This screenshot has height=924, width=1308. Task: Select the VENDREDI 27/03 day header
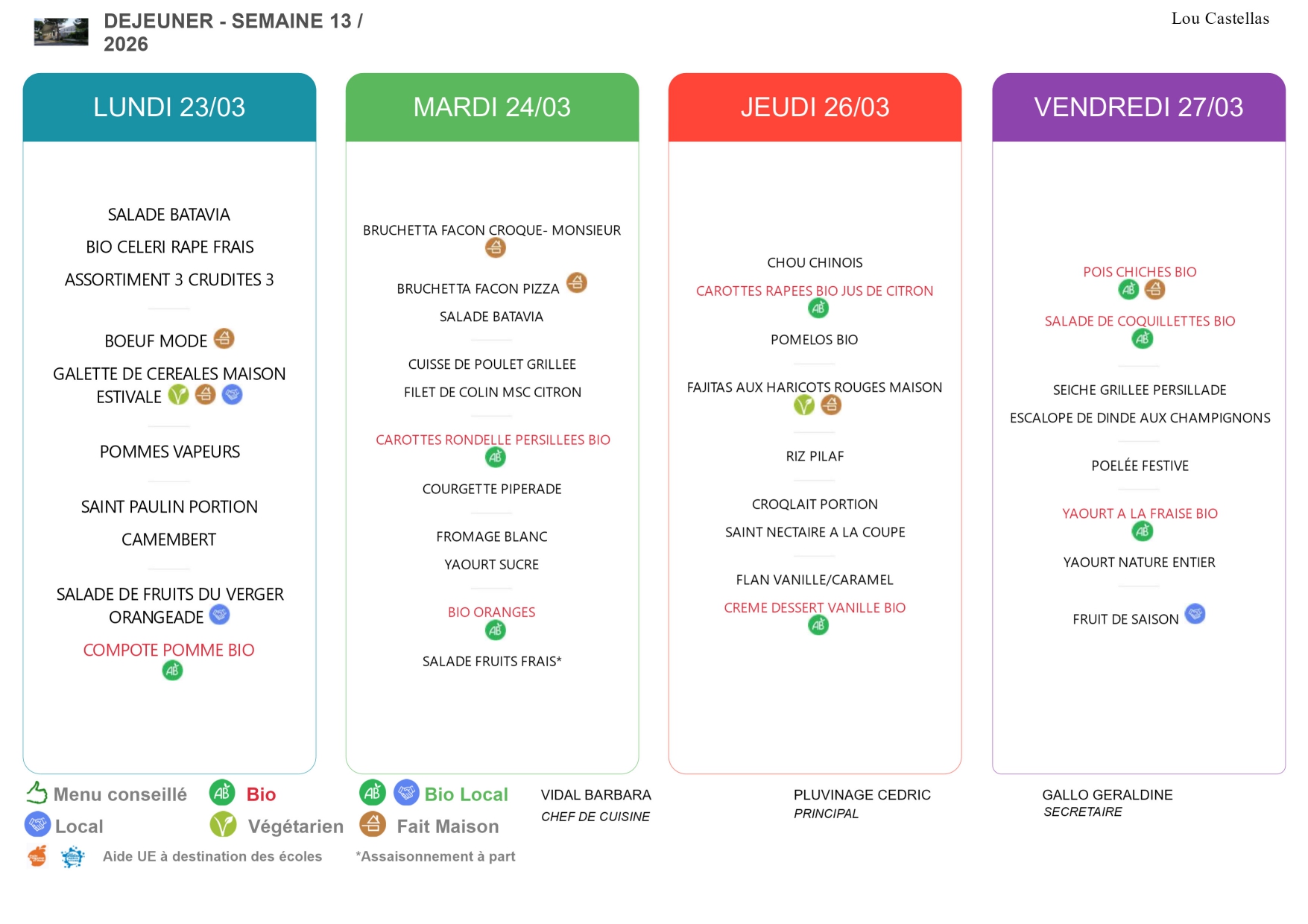tap(1138, 107)
